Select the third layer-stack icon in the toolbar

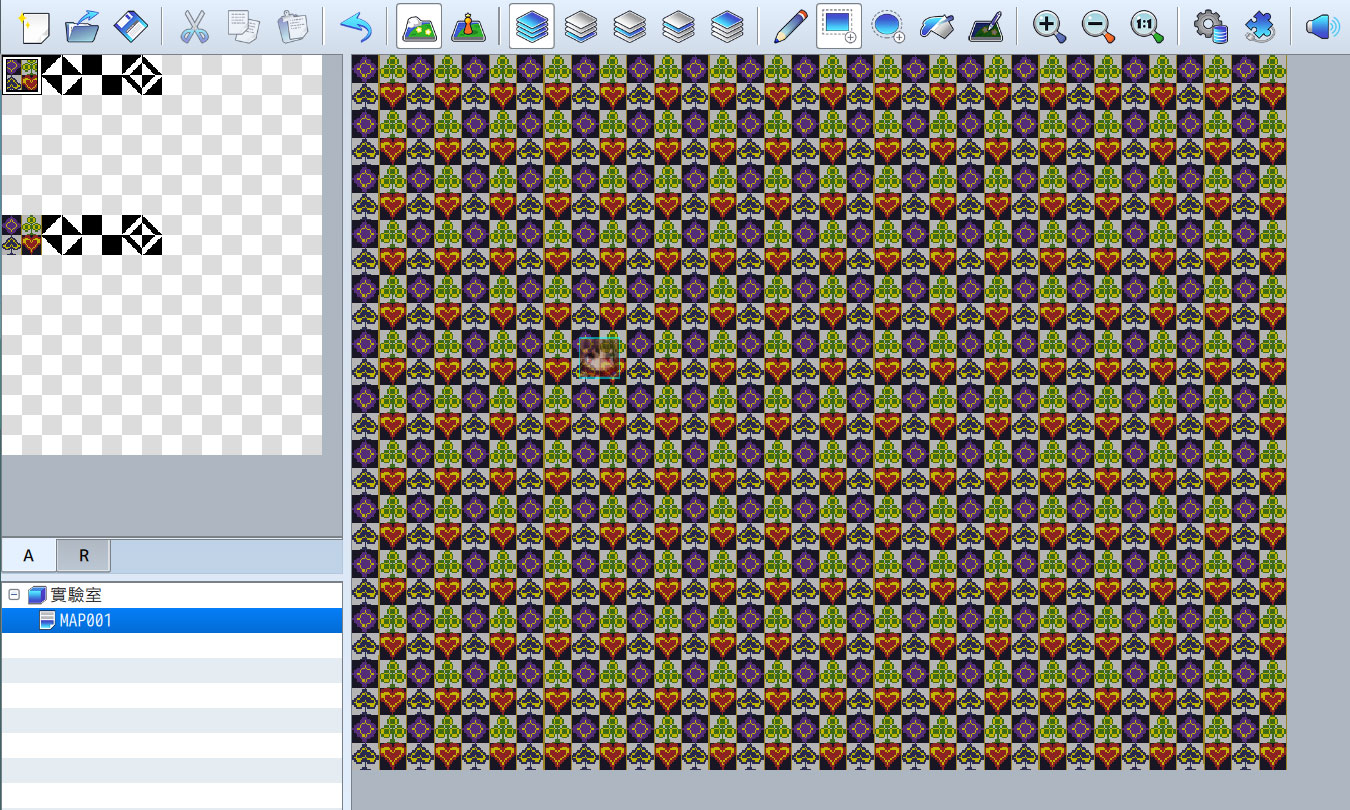[x=630, y=27]
